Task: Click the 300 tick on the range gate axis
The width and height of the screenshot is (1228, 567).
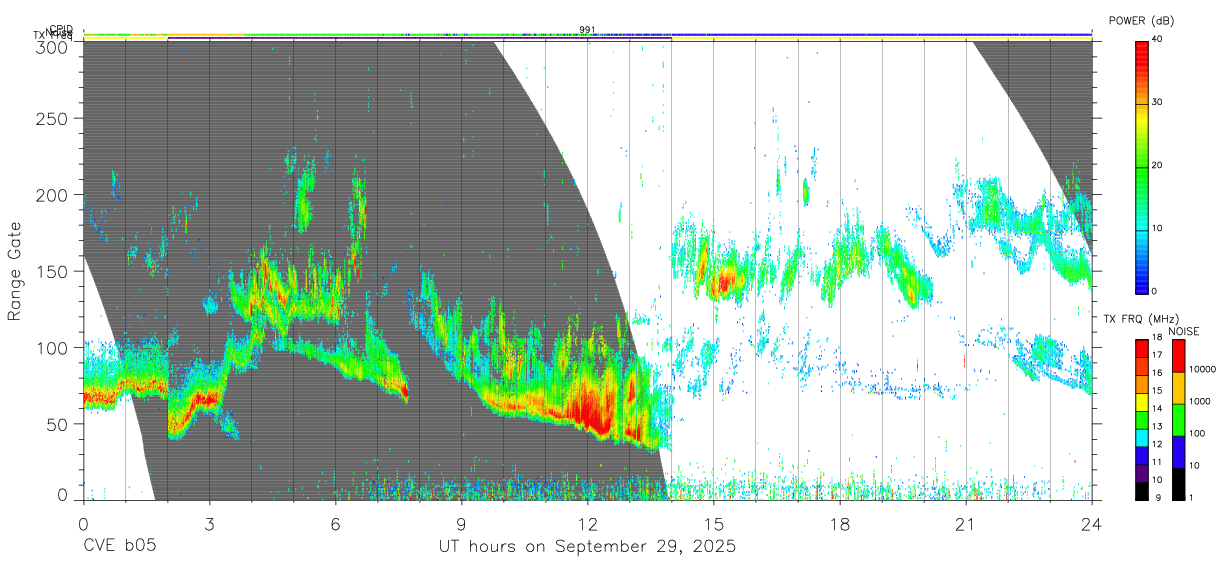Action: [x=54, y=46]
